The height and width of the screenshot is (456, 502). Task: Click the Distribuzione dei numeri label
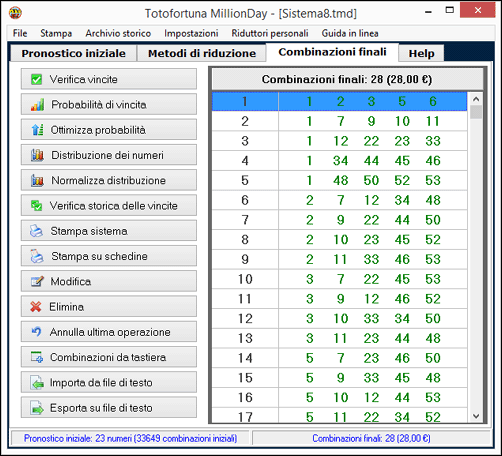tap(107, 155)
